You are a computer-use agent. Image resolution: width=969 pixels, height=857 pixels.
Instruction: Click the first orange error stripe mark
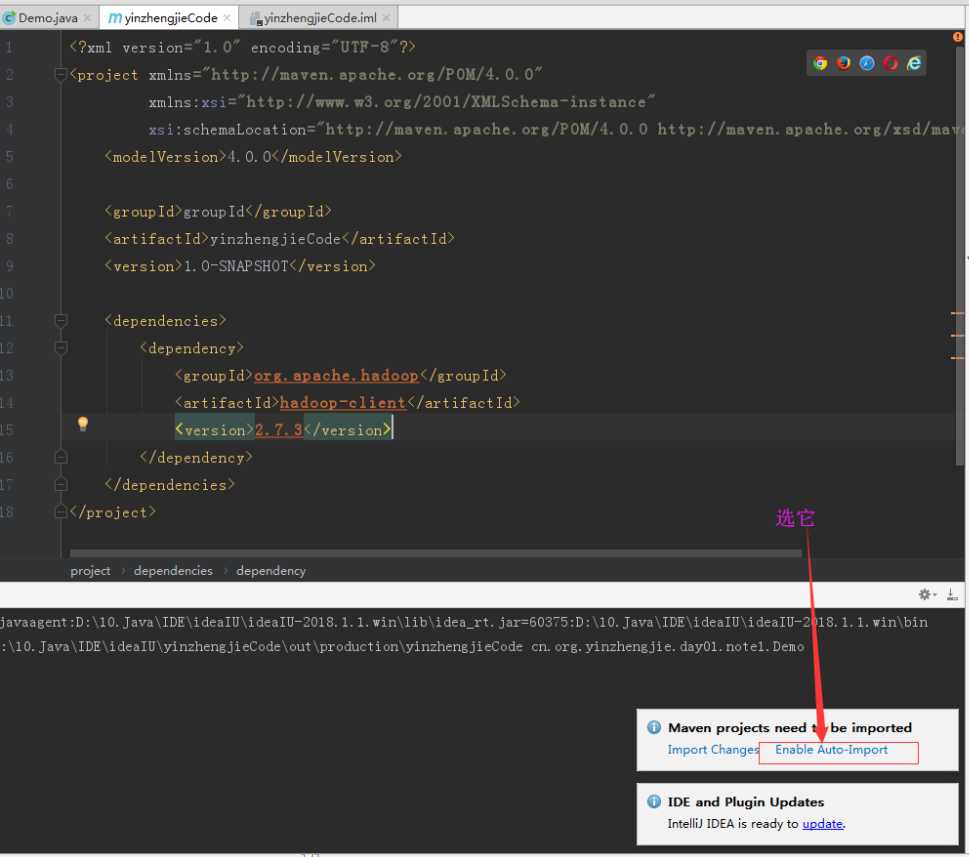click(x=957, y=314)
